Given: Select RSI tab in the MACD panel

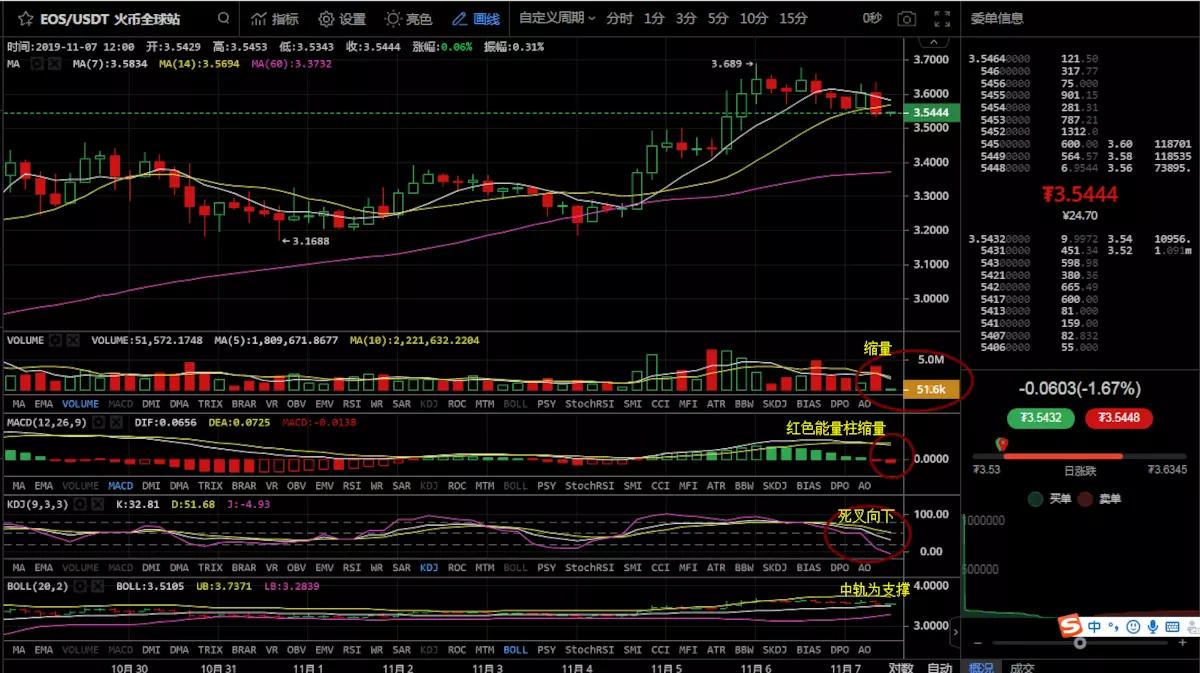Looking at the screenshot, I should pyautogui.click(x=352, y=486).
